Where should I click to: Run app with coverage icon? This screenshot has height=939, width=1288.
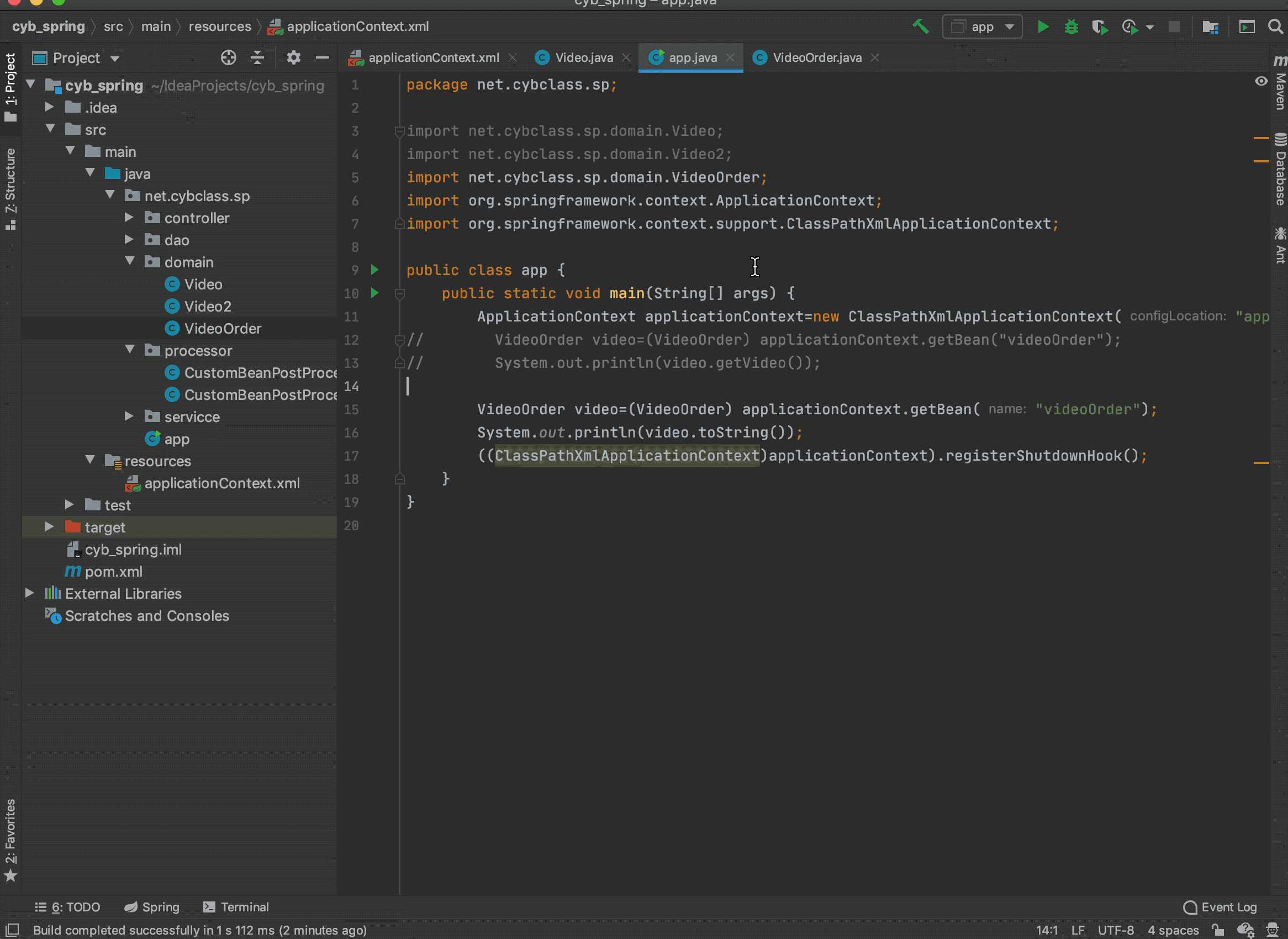1099,27
